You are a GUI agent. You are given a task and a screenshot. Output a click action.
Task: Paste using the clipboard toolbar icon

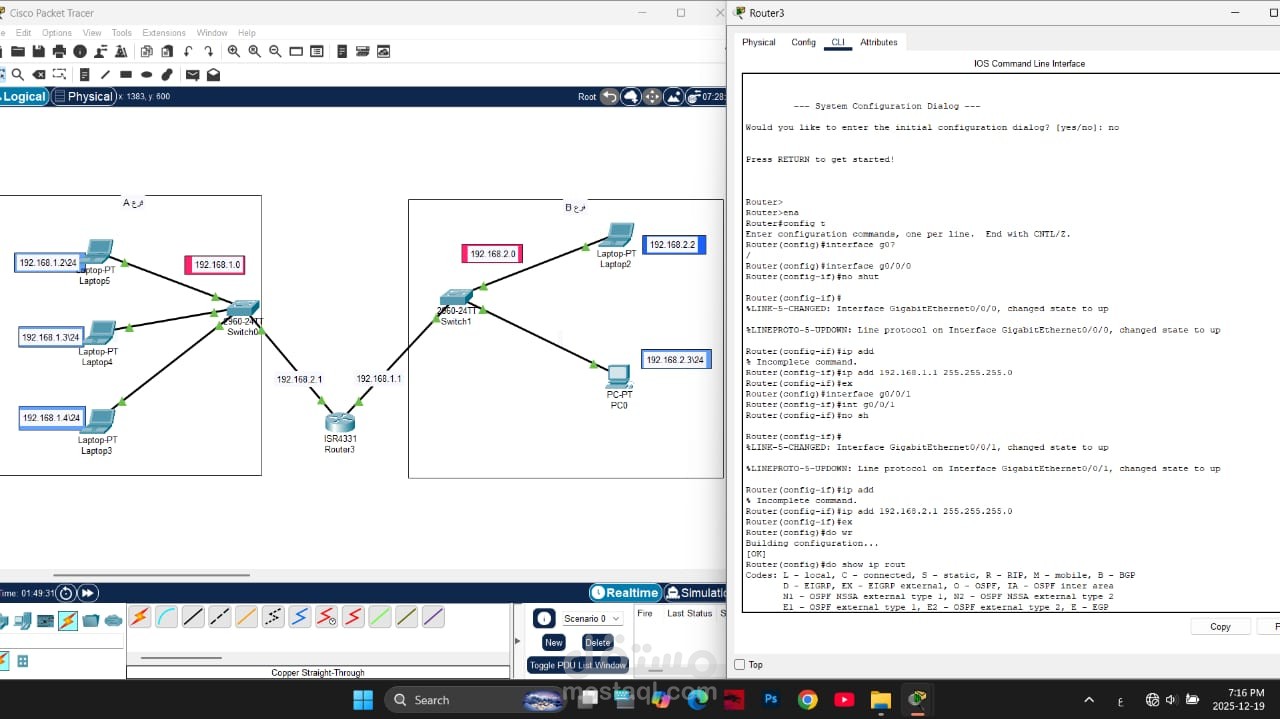[166, 51]
